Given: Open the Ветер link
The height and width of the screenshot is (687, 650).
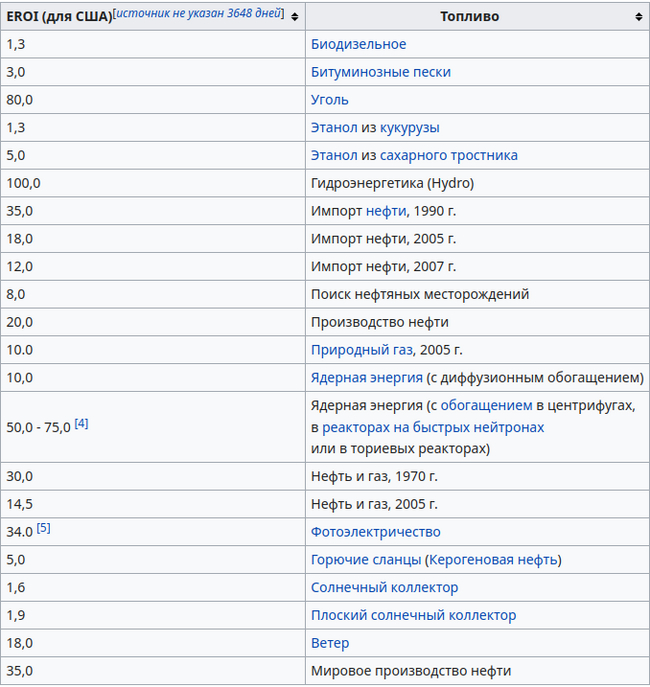Looking at the screenshot, I should pos(330,643).
